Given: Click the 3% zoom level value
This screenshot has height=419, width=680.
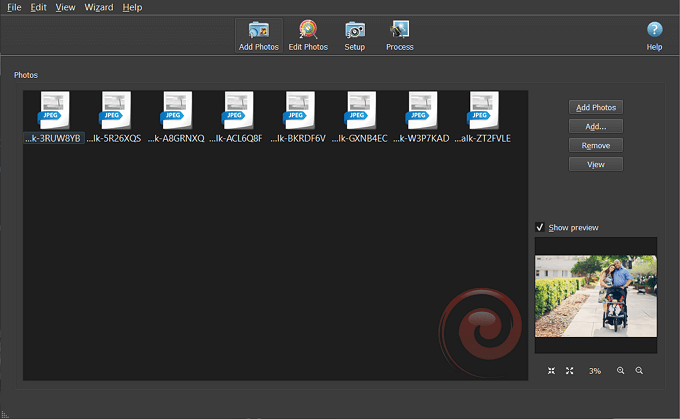Looking at the screenshot, I should click(595, 371).
